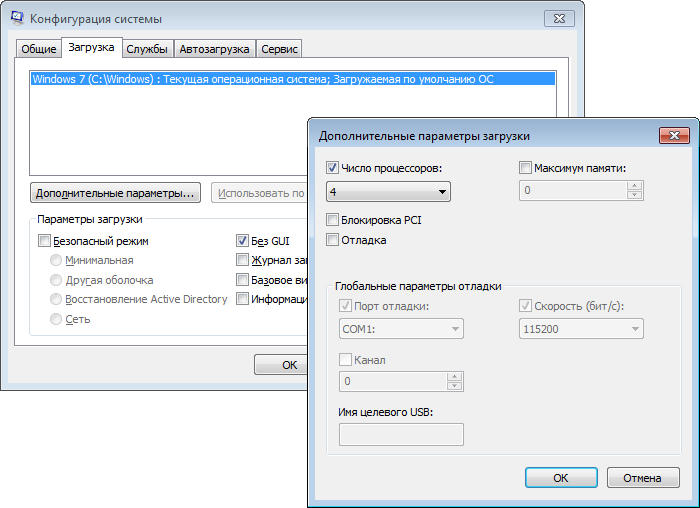700x508 pixels.
Task: Click the System Configuration title bar icon
Action: coord(17,18)
